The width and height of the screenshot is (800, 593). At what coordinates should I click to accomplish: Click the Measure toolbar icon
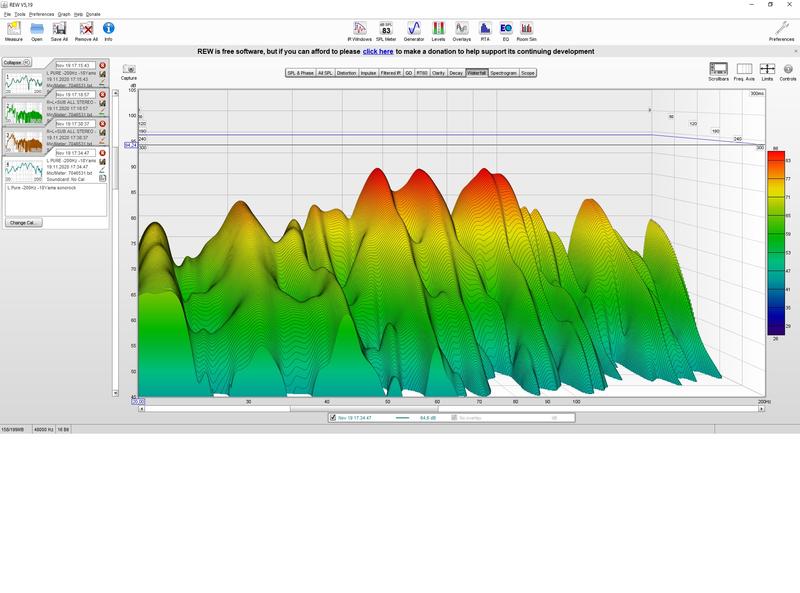(x=13, y=31)
